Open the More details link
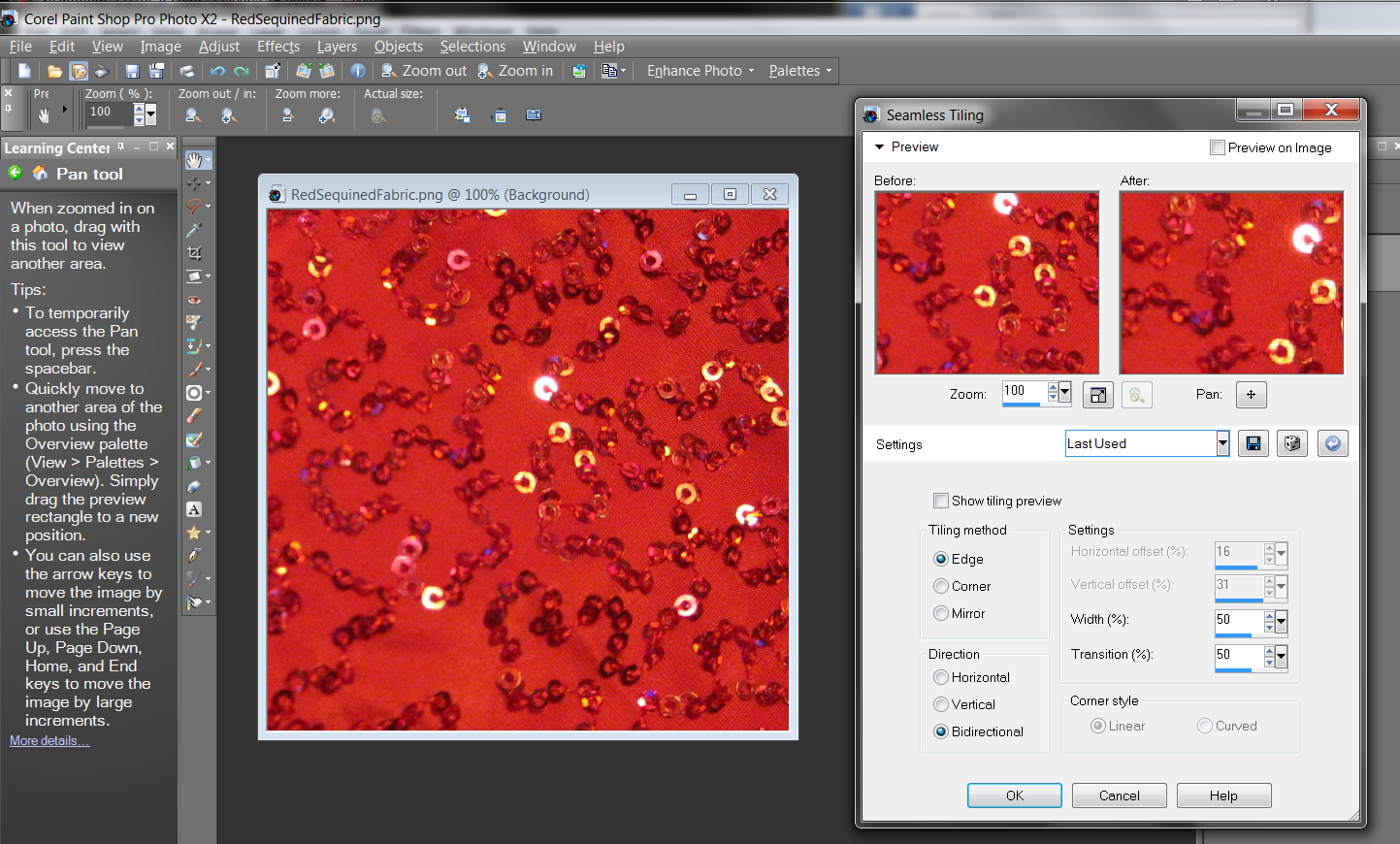 click(x=49, y=741)
